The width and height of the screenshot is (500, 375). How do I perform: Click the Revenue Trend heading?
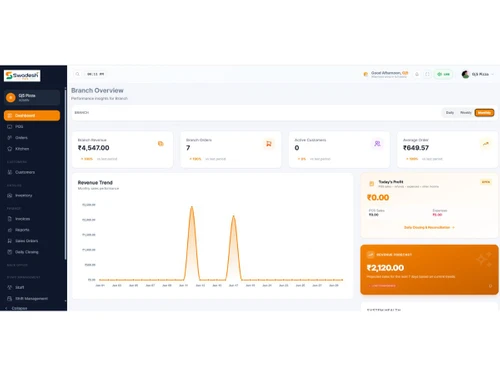pos(95,183)
